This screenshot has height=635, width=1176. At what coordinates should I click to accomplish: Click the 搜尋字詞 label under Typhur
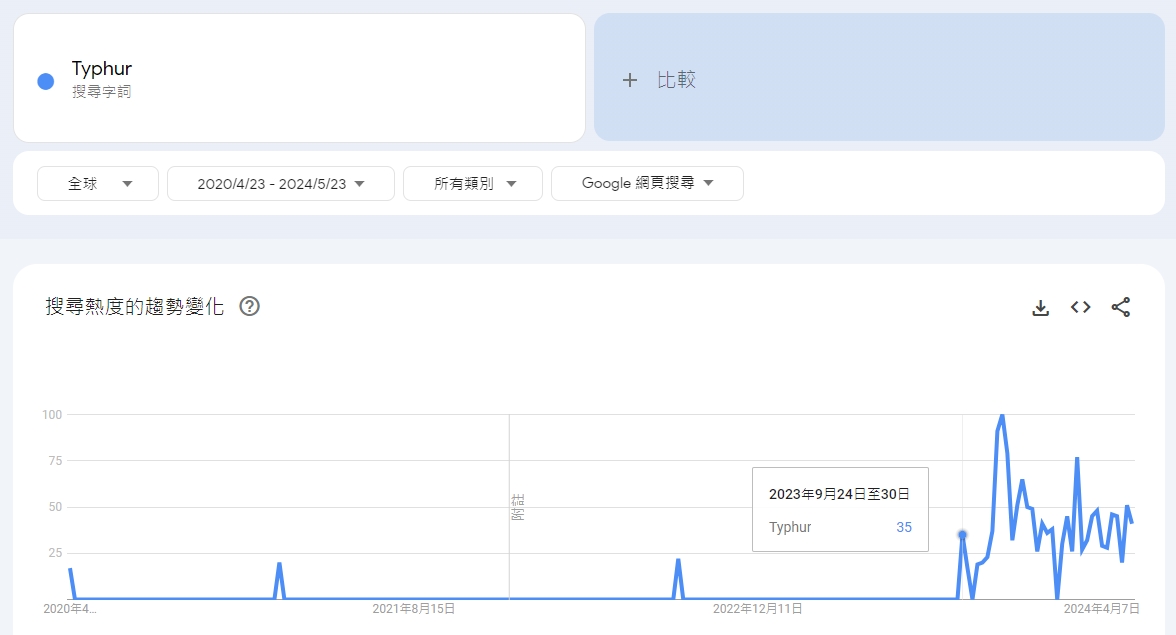[101, 91]
